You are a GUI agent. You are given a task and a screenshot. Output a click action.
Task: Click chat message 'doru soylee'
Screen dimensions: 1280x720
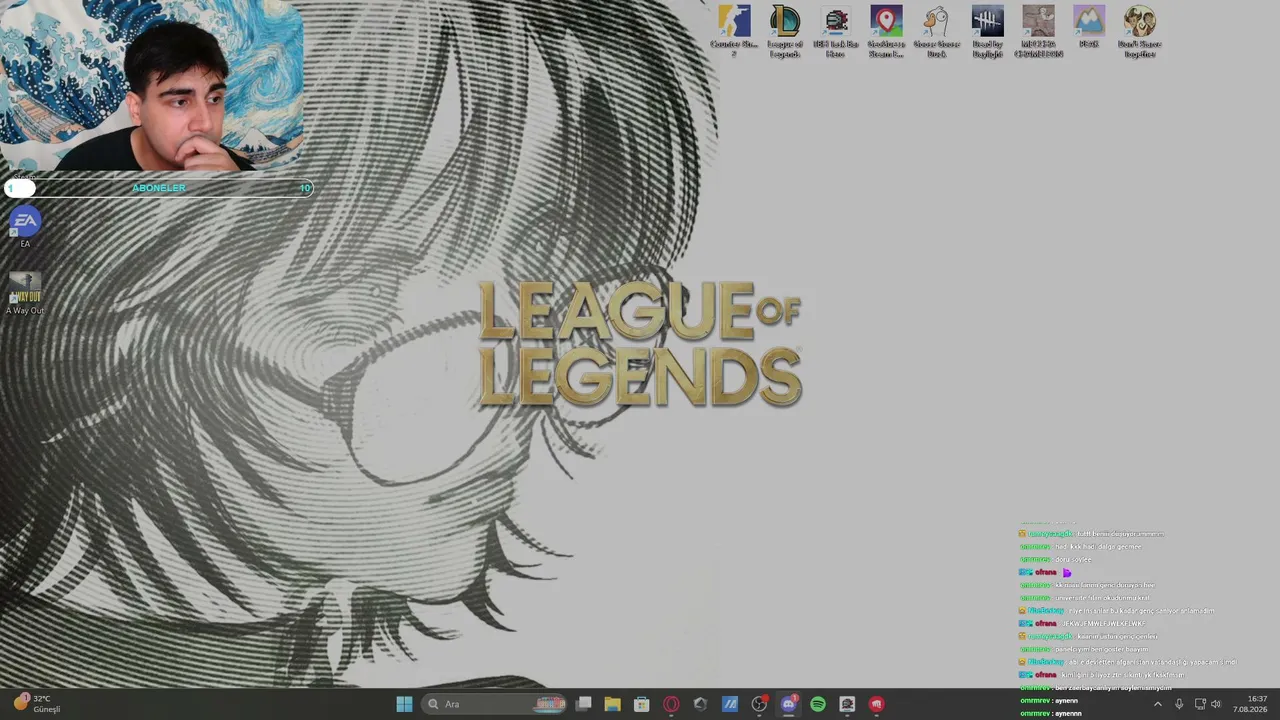[x=1073, y=559]
